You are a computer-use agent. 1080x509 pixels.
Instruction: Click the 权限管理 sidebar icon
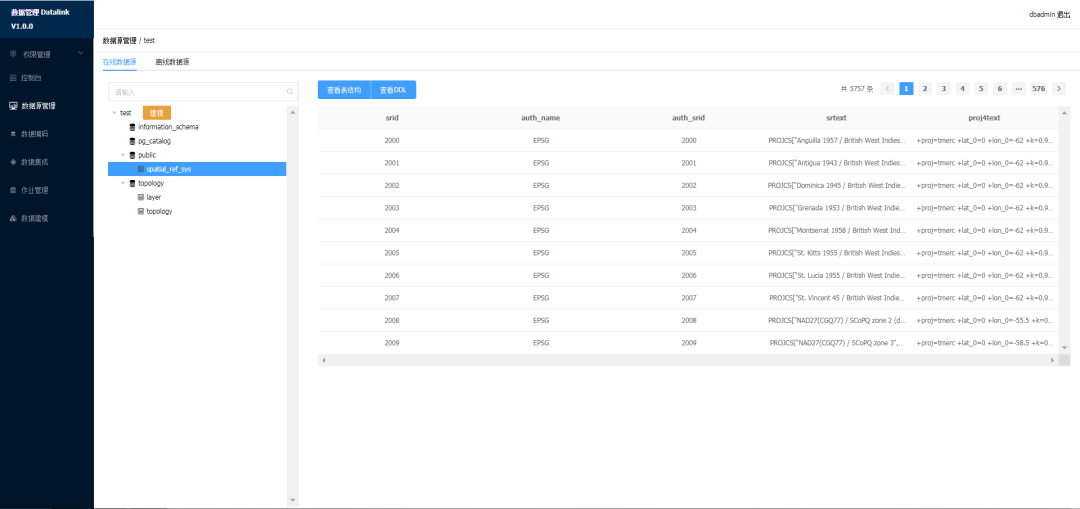pos(12,54)
